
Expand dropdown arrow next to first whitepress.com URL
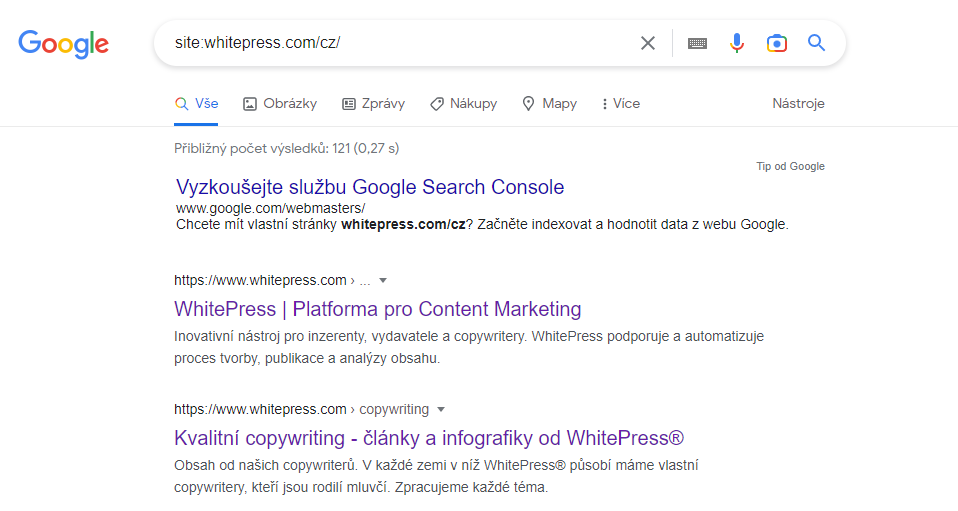[383, 281]
